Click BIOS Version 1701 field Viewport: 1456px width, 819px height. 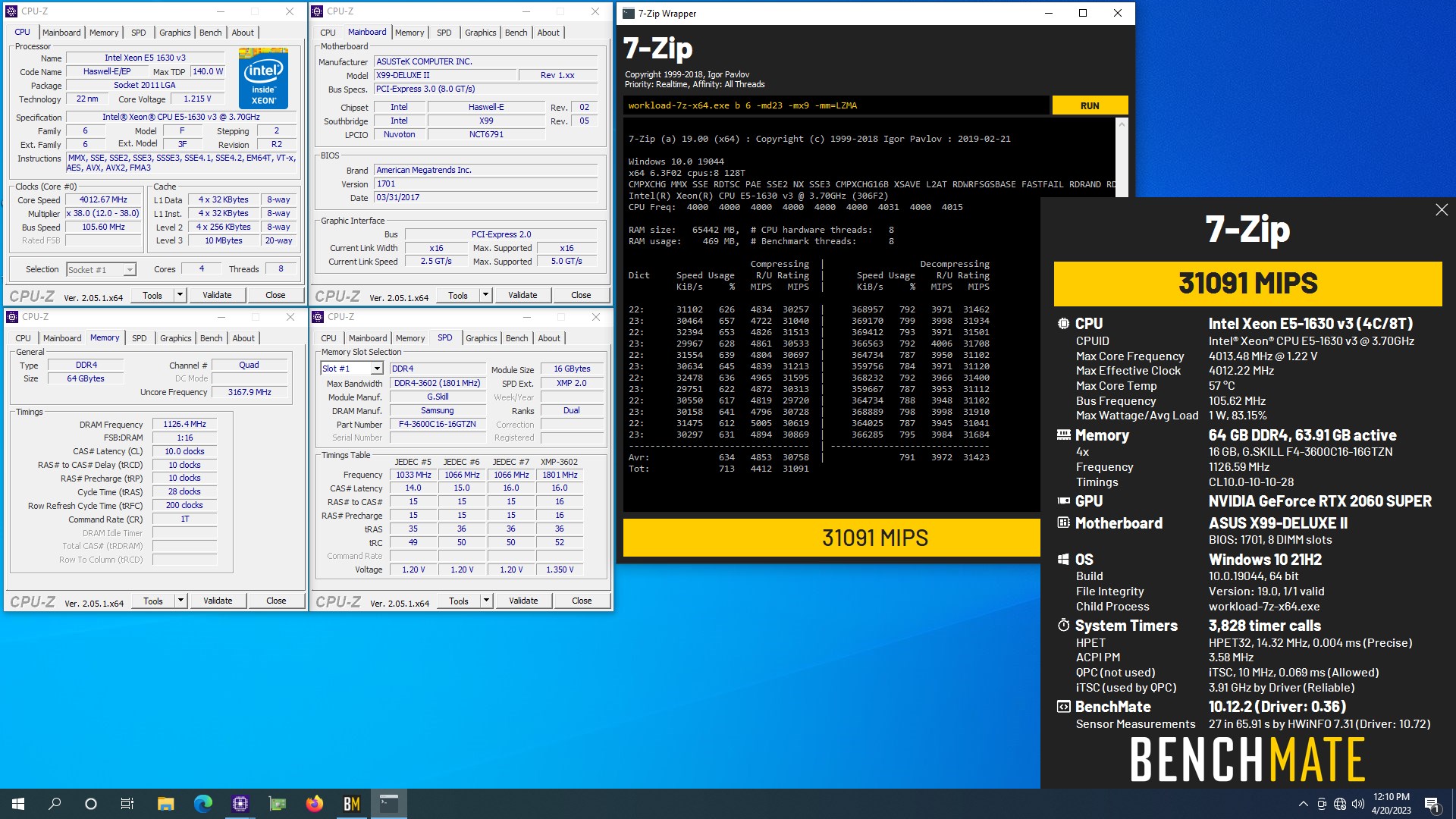[x=486, y=184]
